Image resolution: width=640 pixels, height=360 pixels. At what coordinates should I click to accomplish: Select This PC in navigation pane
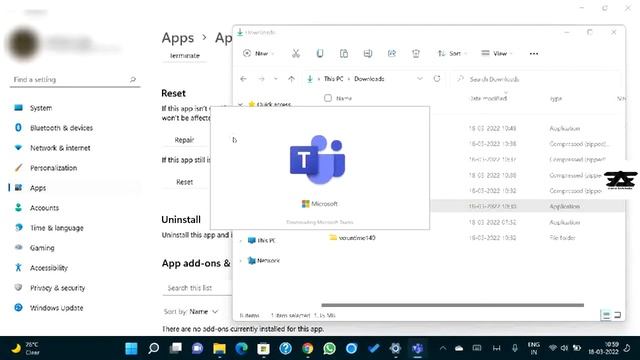click(x=262, y=240)
